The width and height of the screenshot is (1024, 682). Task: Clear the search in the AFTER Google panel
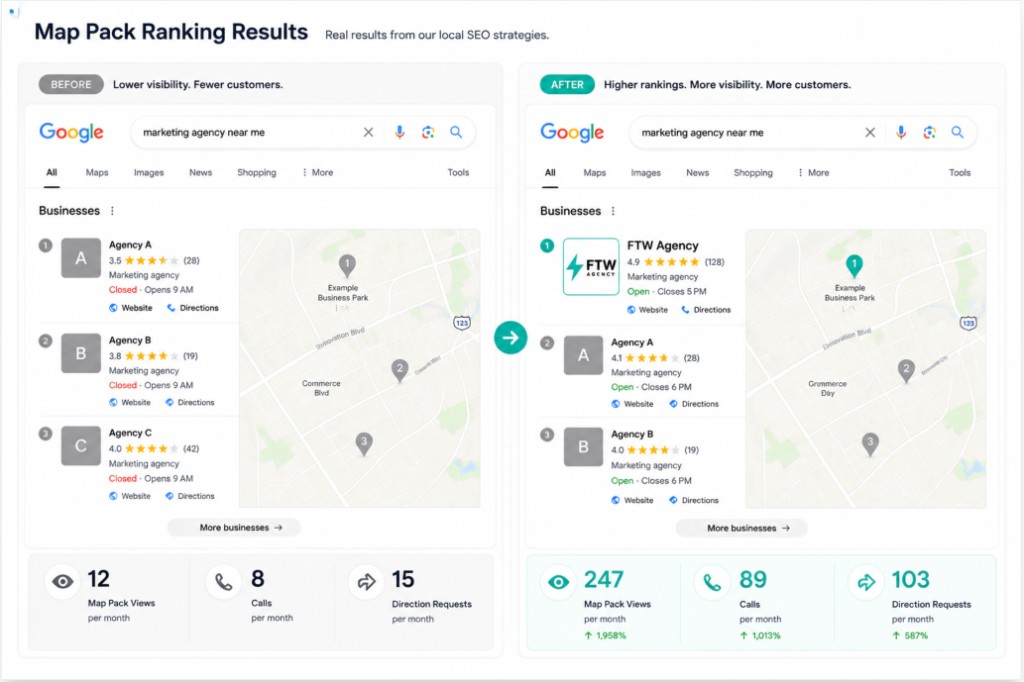[870, 133]
